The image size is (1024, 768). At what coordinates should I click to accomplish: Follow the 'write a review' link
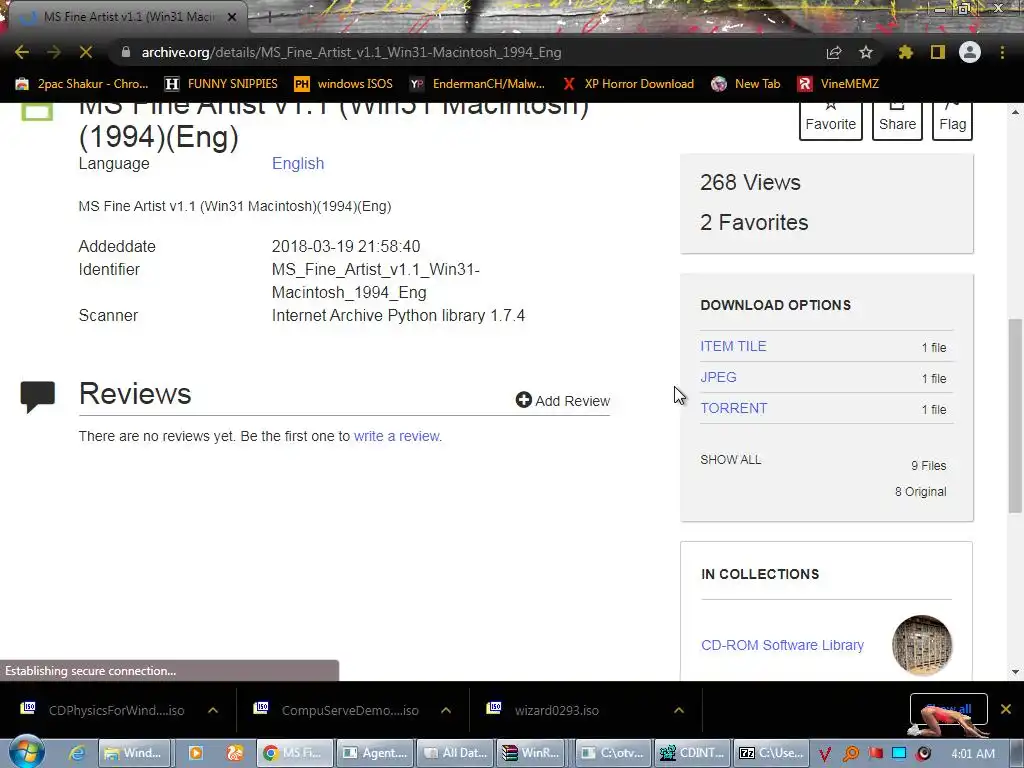397,436
